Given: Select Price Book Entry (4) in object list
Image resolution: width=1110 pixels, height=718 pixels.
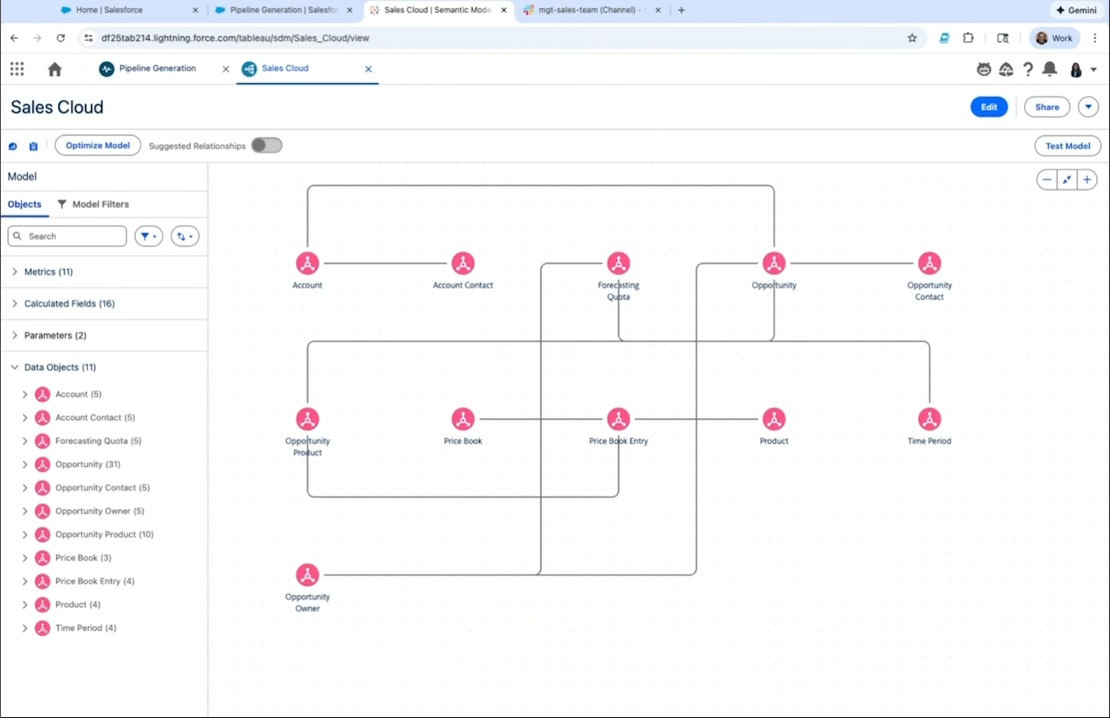Looking at the screenshot, I should 95,581.
